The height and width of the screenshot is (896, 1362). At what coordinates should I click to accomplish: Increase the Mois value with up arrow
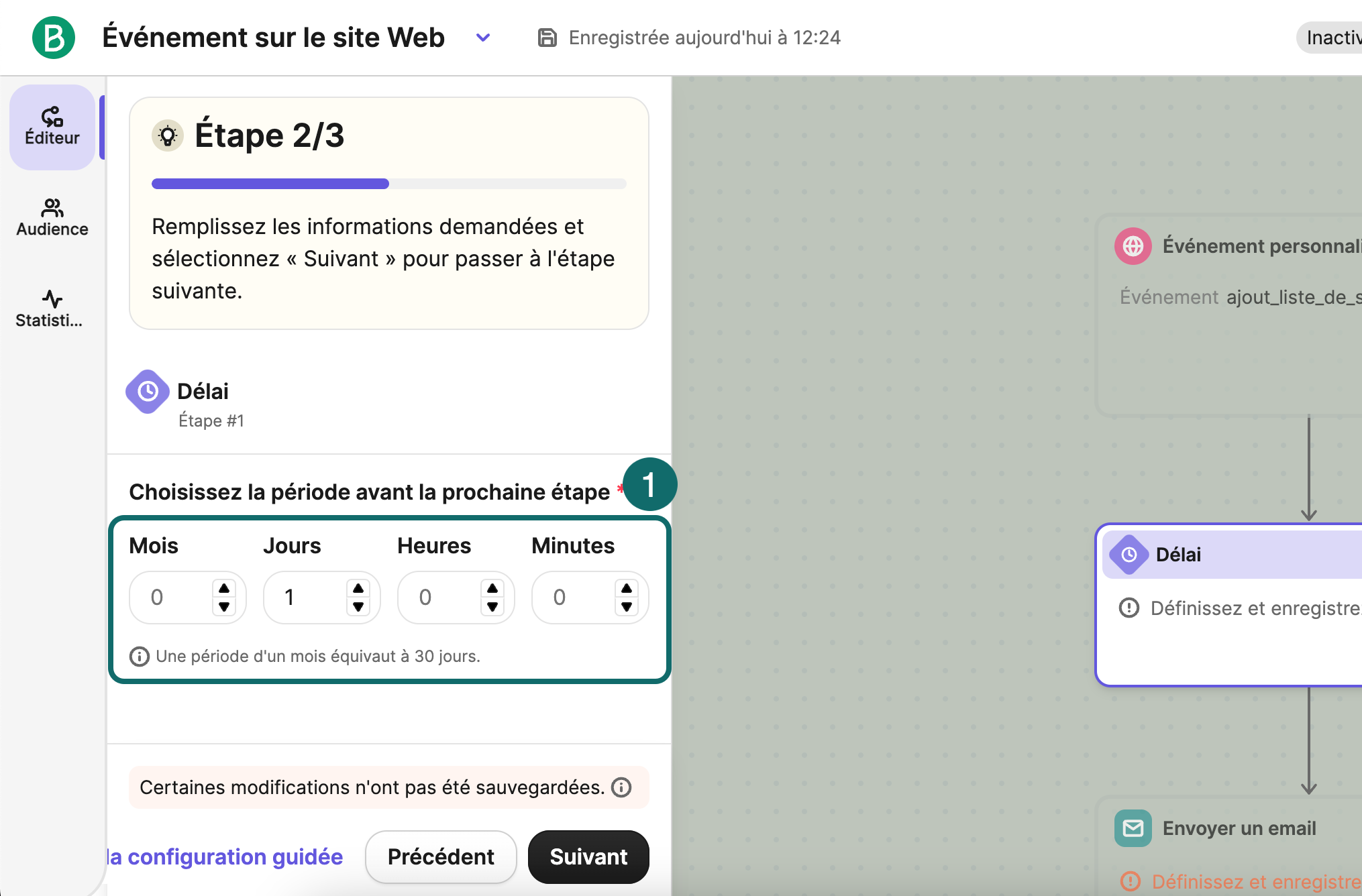[x=224, y=588]
